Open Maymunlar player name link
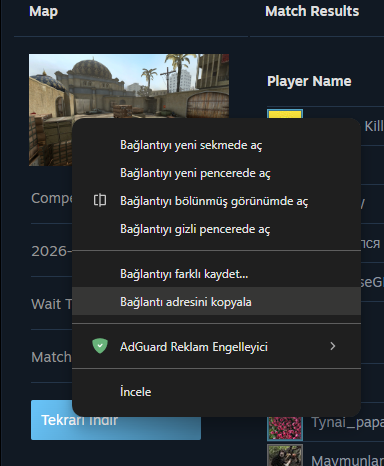The height and width of the screenshot is (466, 384). coord(348,460)
